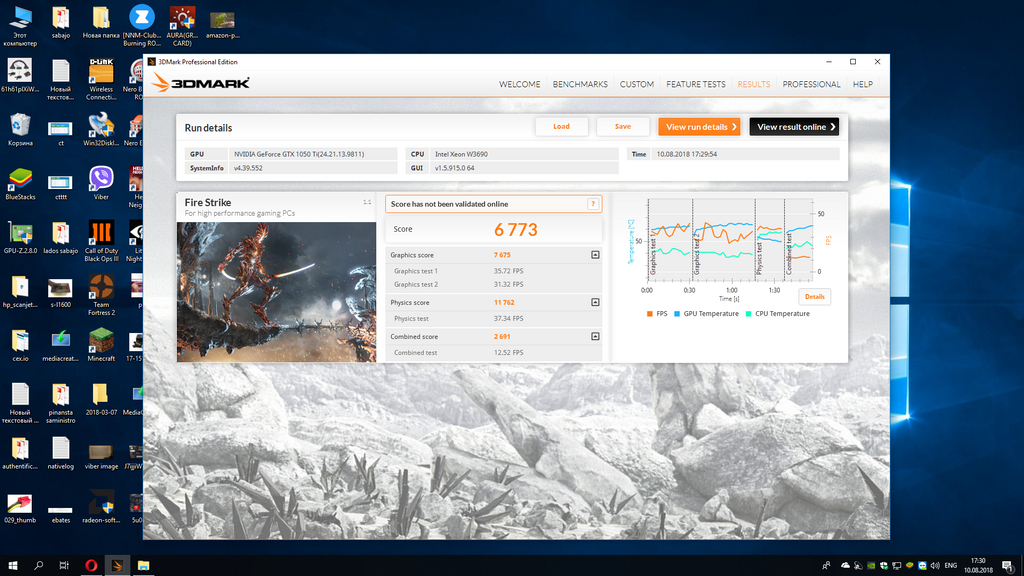Collapse the Physics score section
Image resolution: width=1024 pixels, height=576 pixels.
point(595,302)
